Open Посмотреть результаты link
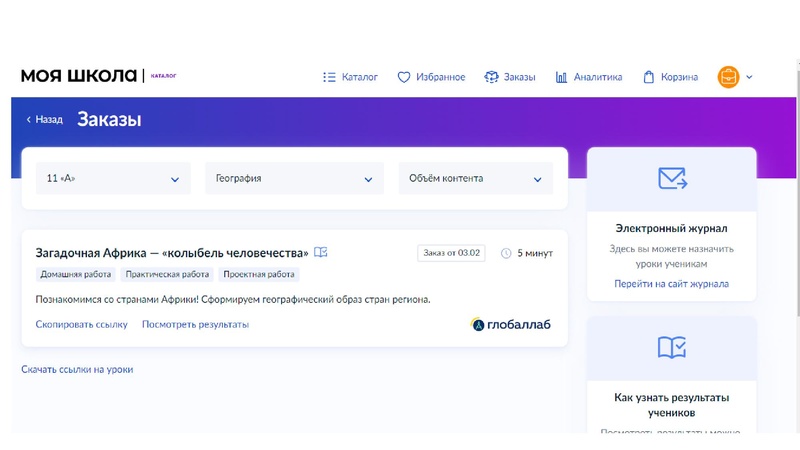Viewport: 800px width, 450px height. pos(195,324)
